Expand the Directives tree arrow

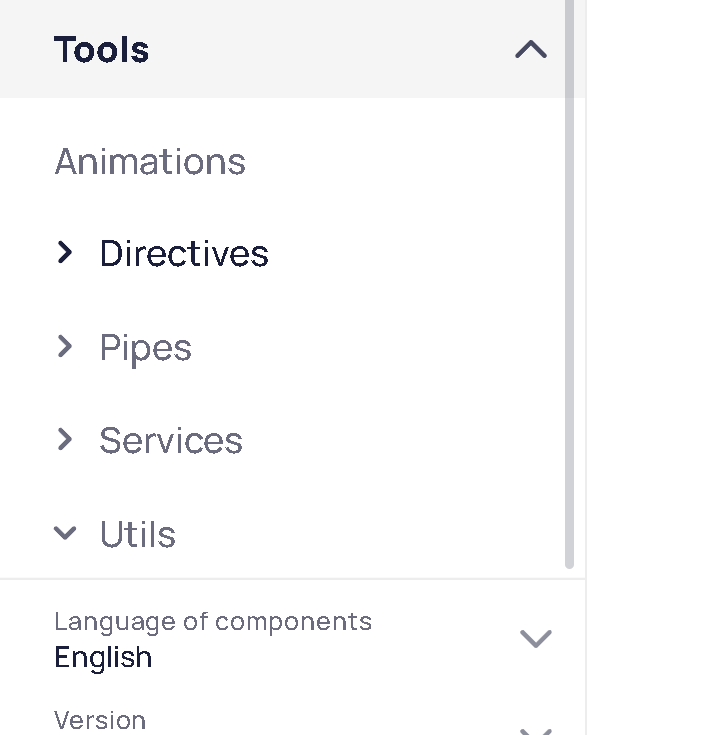click(x=65, y=253)
